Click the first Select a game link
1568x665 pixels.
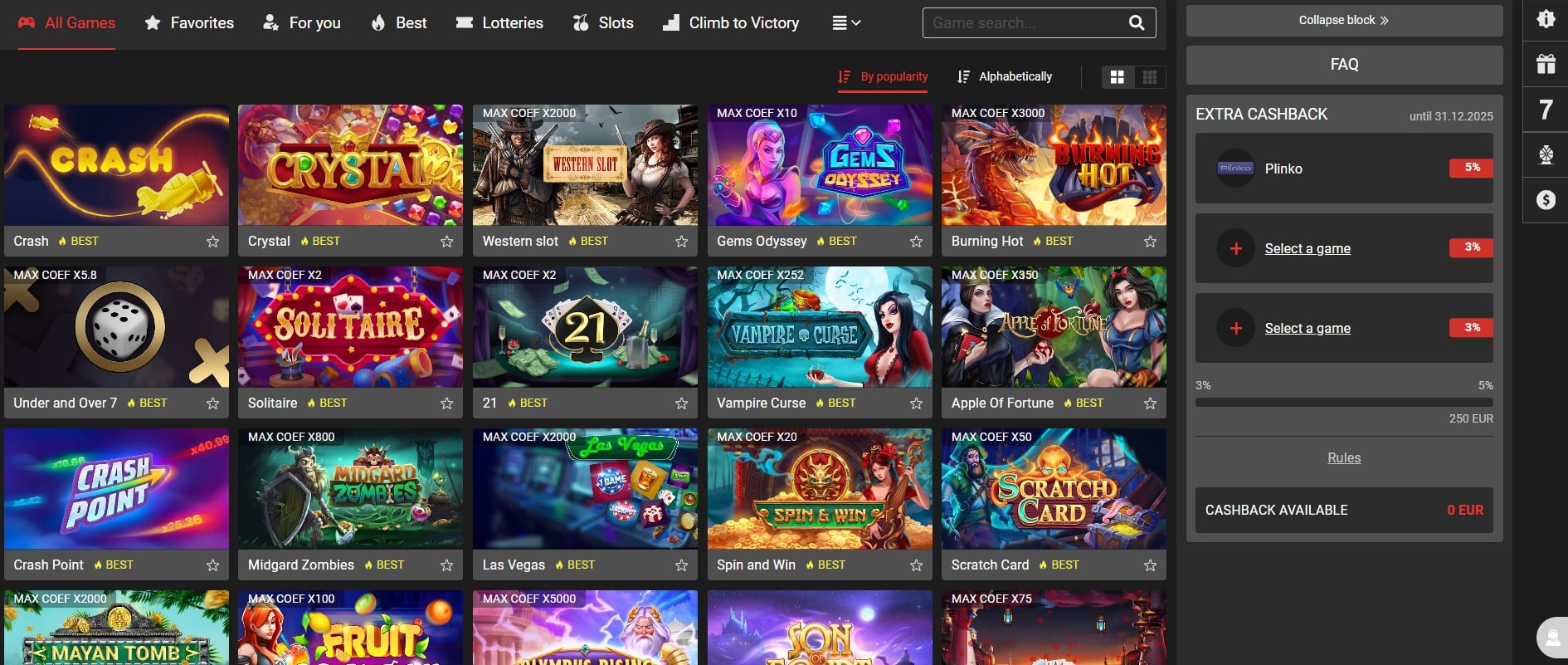pyautogui.click(x=1307, y=248)
